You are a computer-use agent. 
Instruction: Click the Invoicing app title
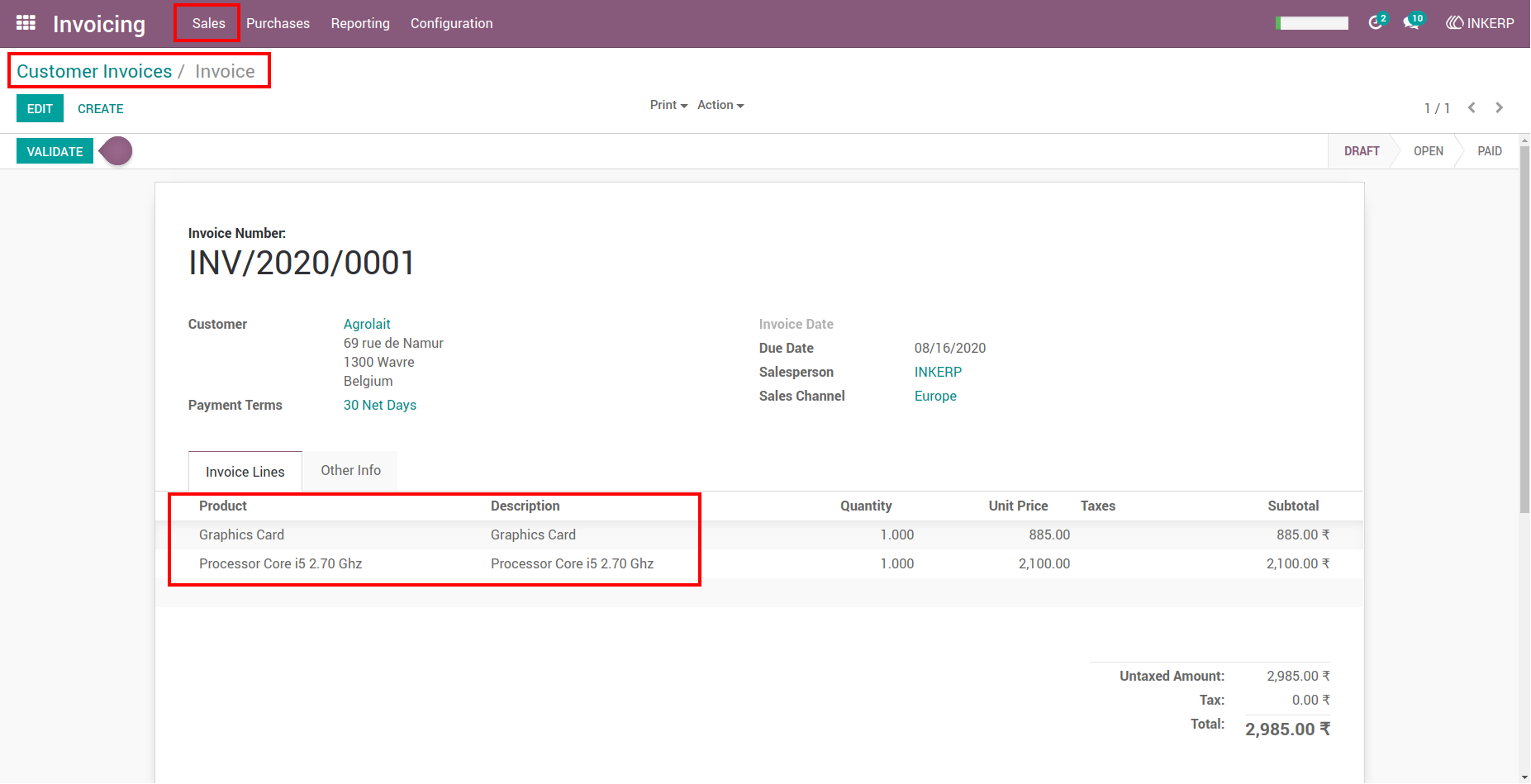pyautogui.click(x=99, y=24)
